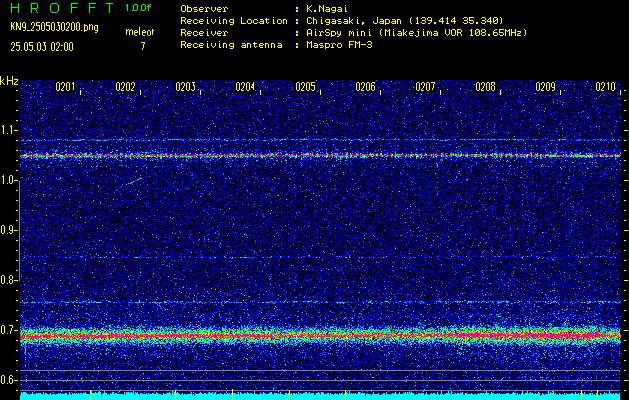Click the 0.8 frequency axis label
The image size is (629, 400).
8,280
